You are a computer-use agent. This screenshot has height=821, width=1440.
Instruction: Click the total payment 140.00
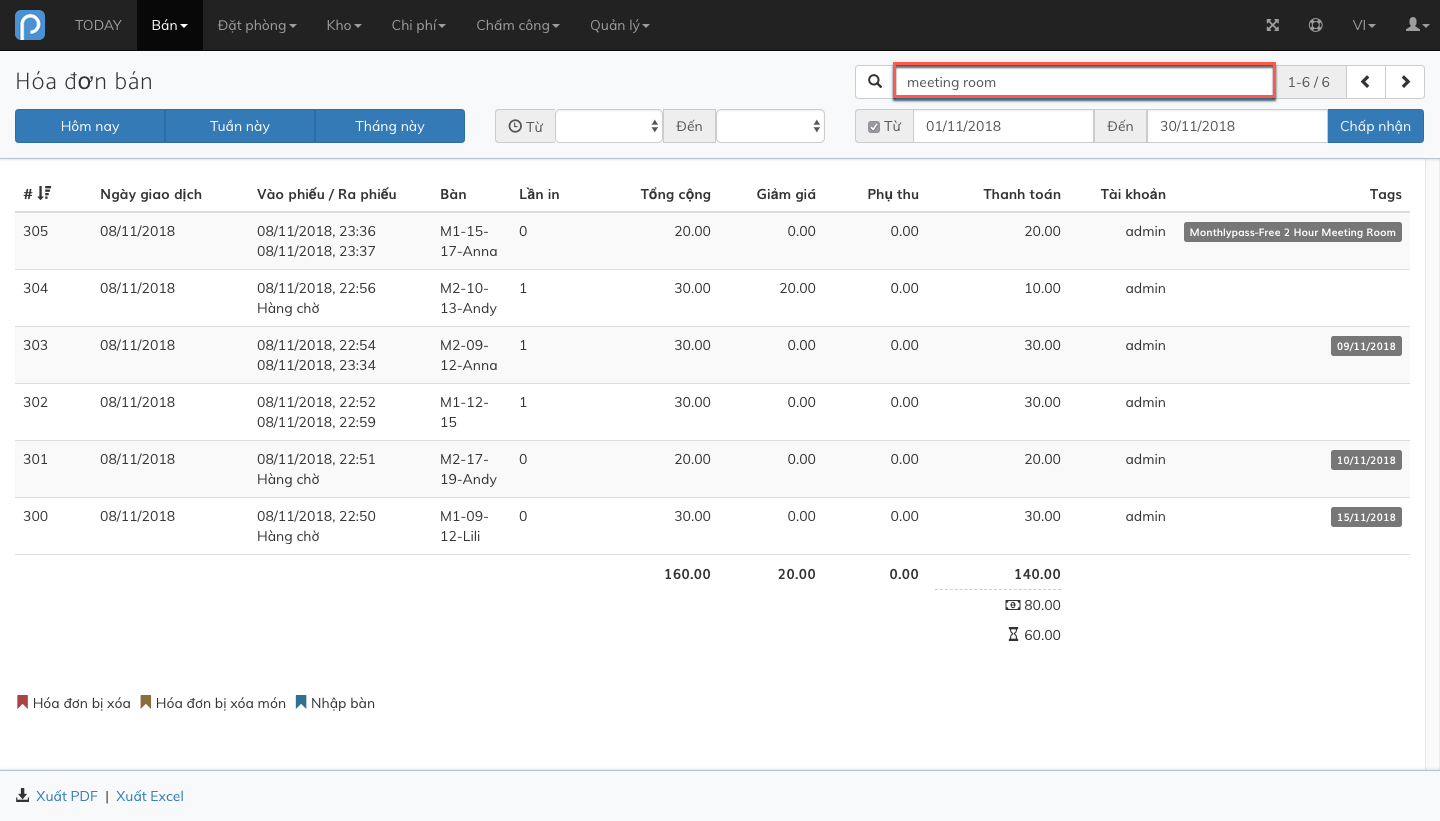[x=1036, y=574]
